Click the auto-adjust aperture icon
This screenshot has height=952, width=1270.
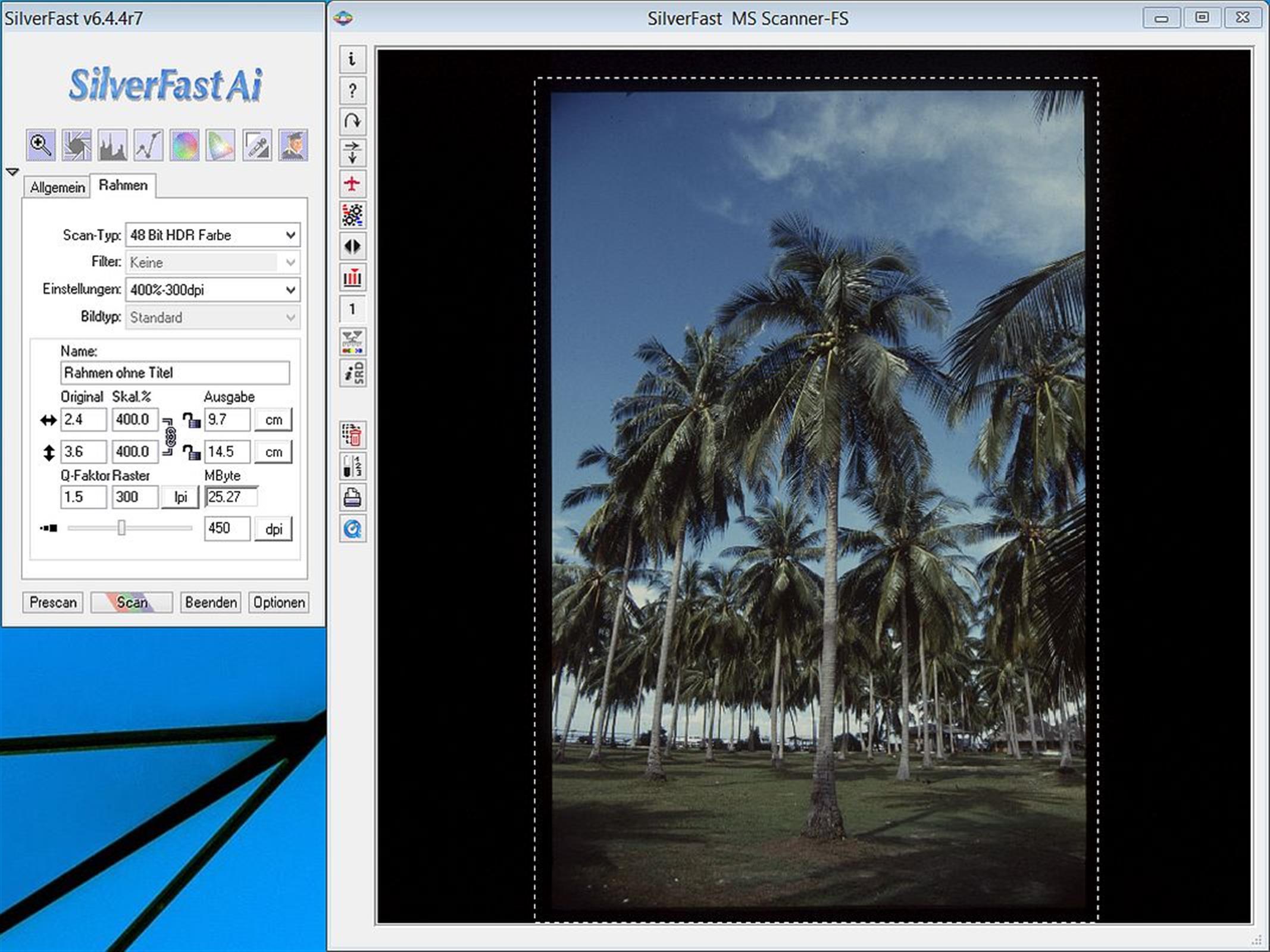click(77, 146)
